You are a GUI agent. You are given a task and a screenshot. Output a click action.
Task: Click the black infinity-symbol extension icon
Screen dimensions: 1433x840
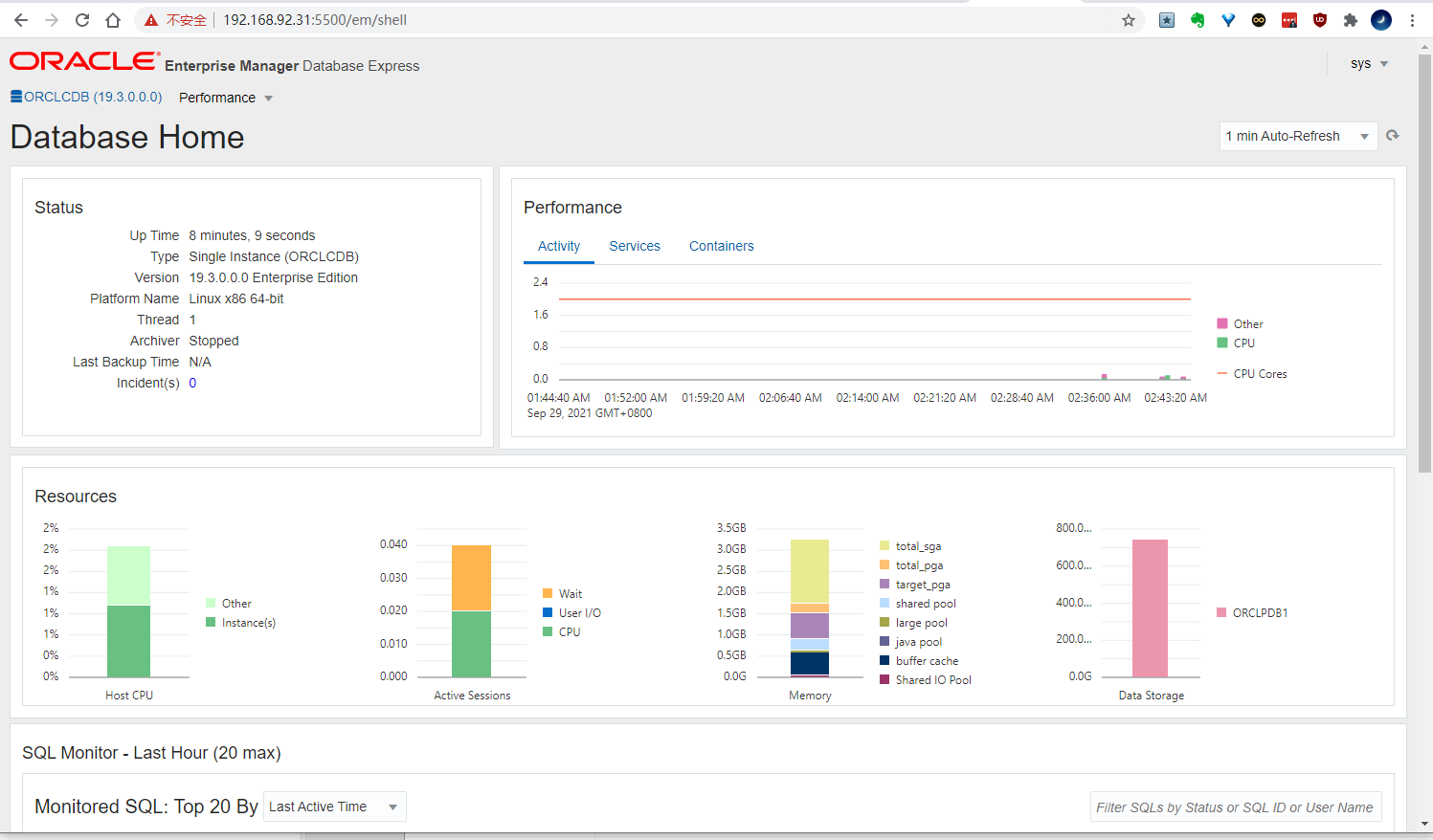(1259, 20)
